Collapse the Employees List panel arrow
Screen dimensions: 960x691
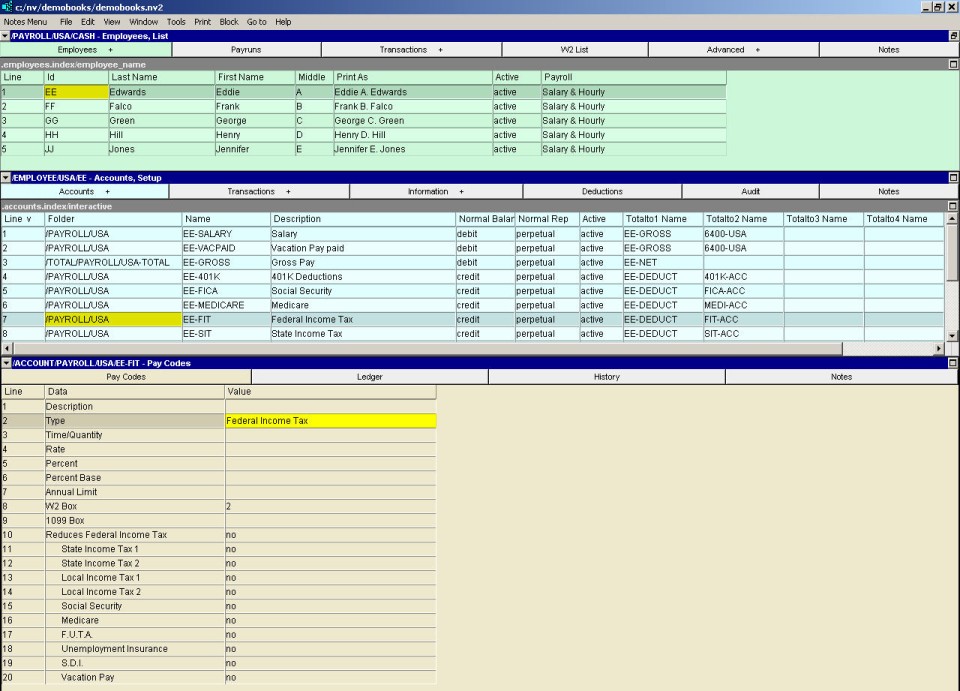coord(5,36)
